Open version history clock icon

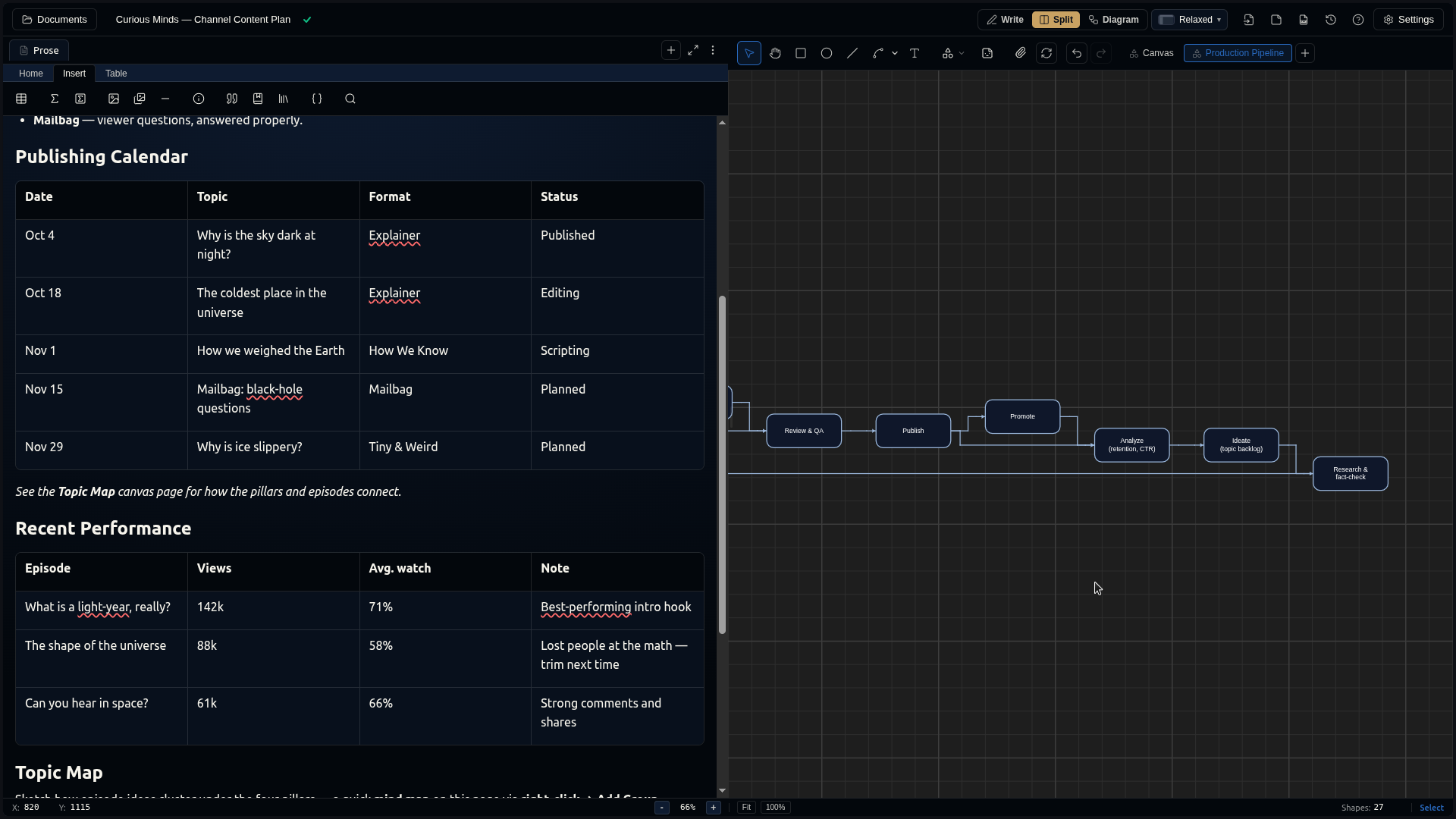click(1331, 20)
